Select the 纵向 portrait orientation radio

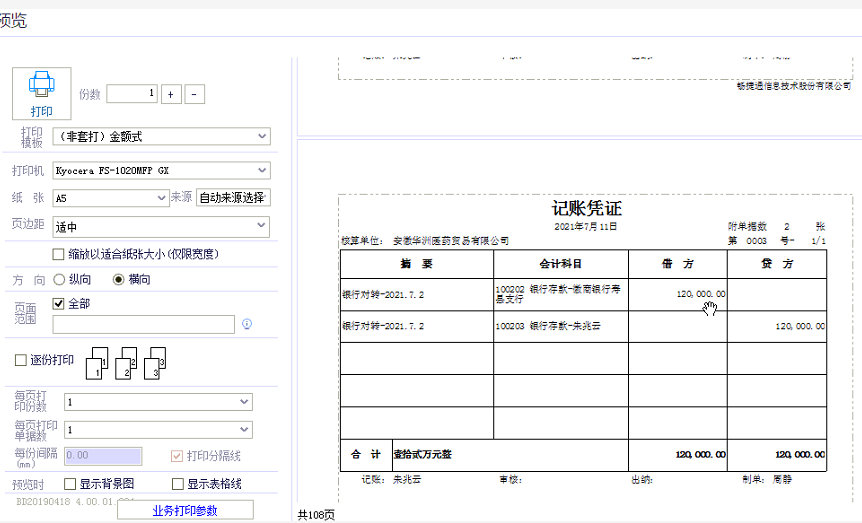pyautogui.click(x=59, y=279)
